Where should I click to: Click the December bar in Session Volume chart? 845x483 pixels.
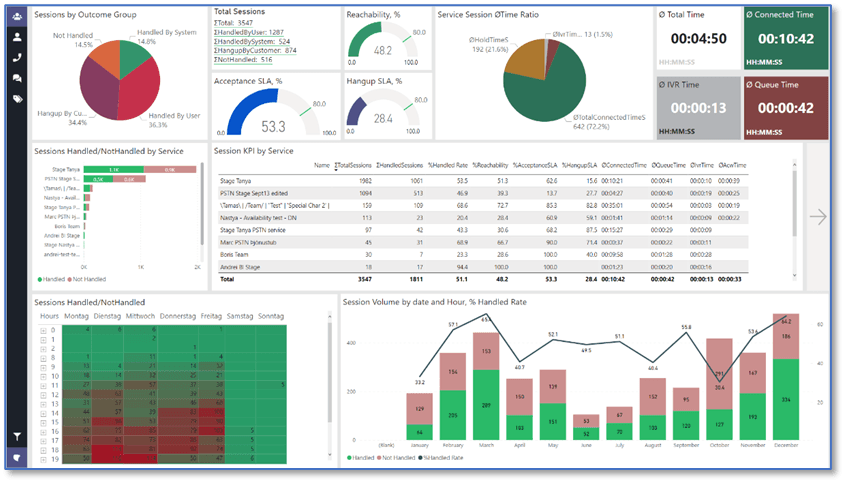pyautogui.click(x=786, y=377)
